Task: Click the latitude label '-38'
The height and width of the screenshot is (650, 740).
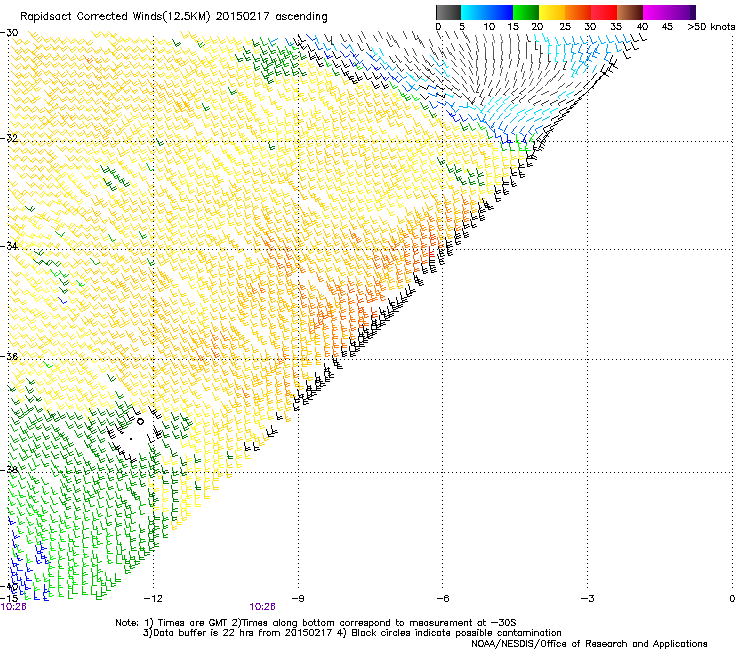Action: (x=9, y=469)
